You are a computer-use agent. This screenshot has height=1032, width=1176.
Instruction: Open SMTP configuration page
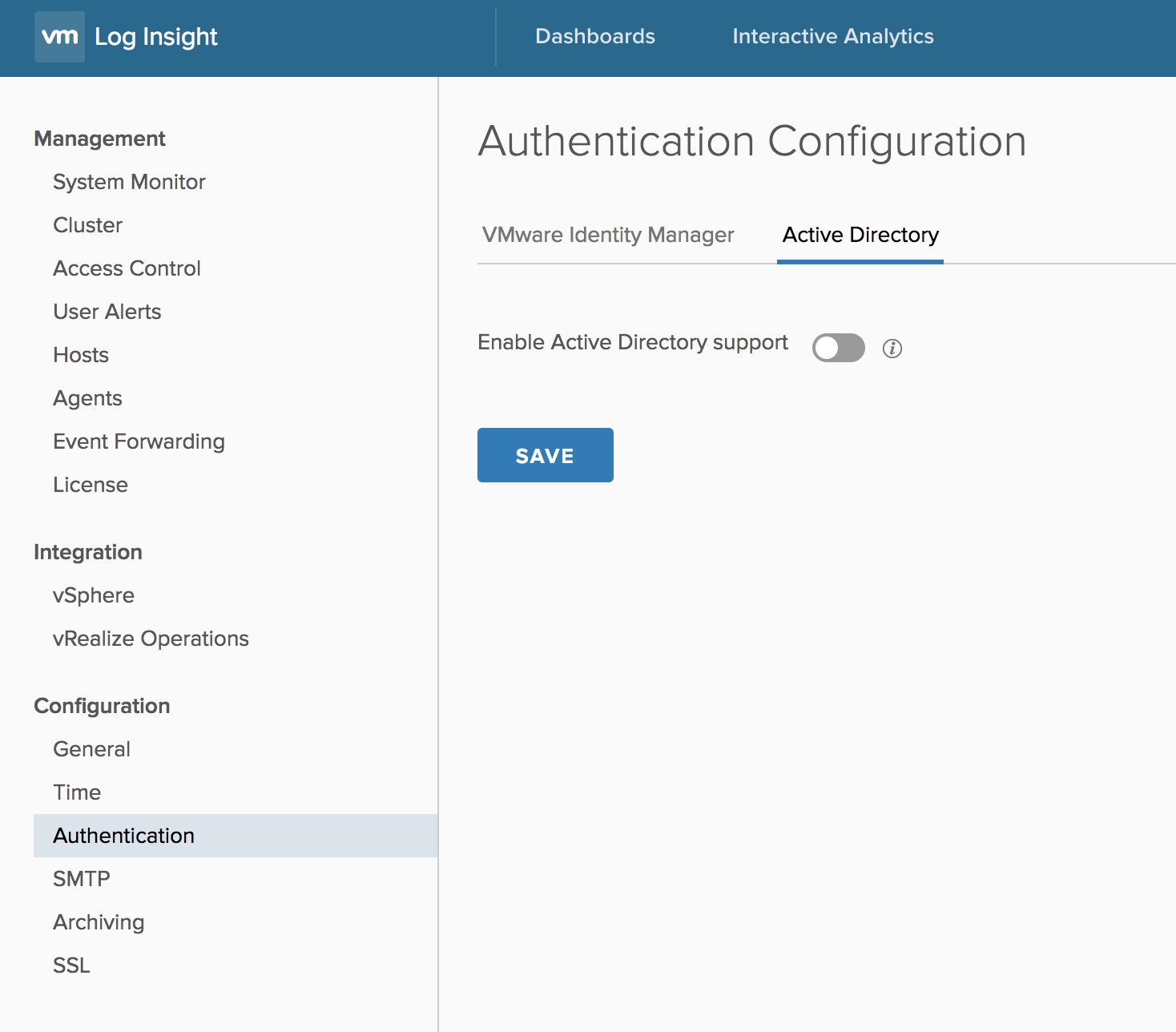coord(81,879)
